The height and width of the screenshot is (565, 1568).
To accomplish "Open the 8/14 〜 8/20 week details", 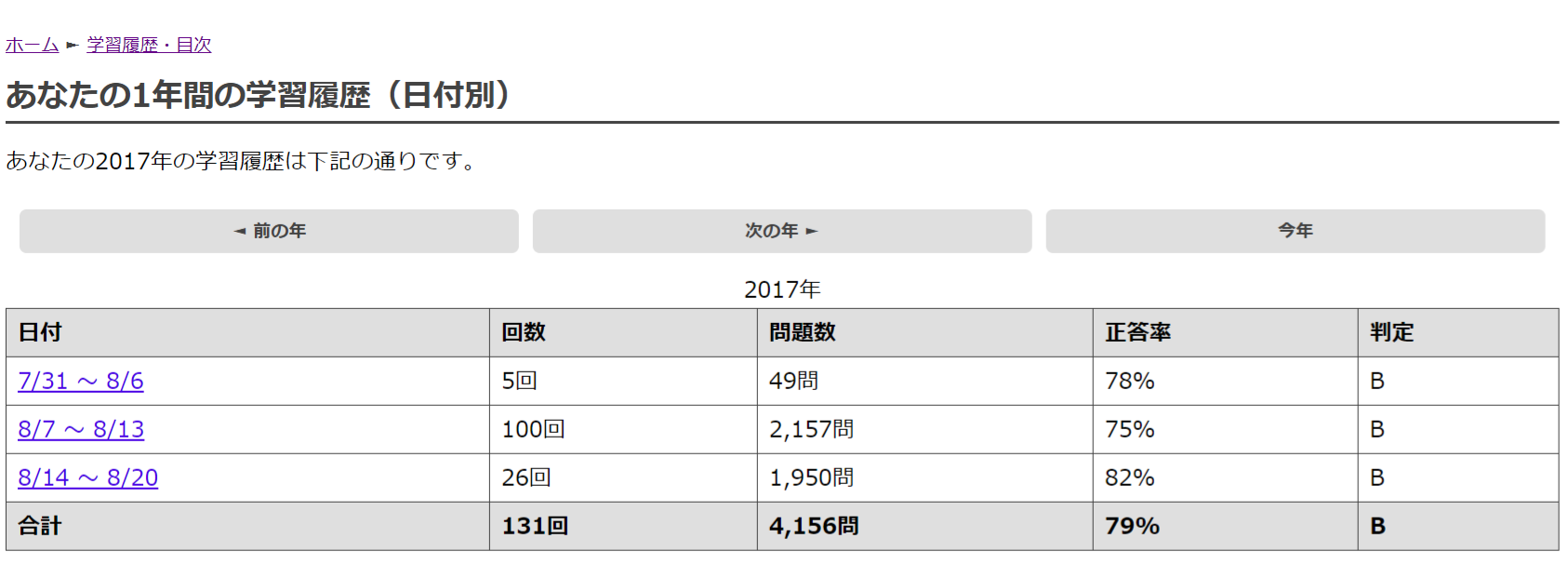I will click(x=88, y=478).
